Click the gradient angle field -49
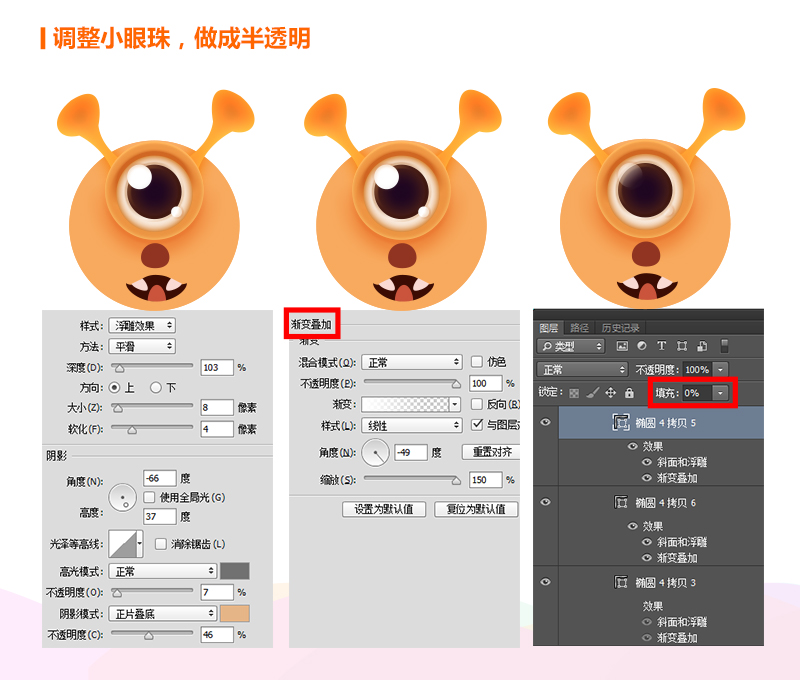This screenshot has width=800, height=680. point(411,452)
